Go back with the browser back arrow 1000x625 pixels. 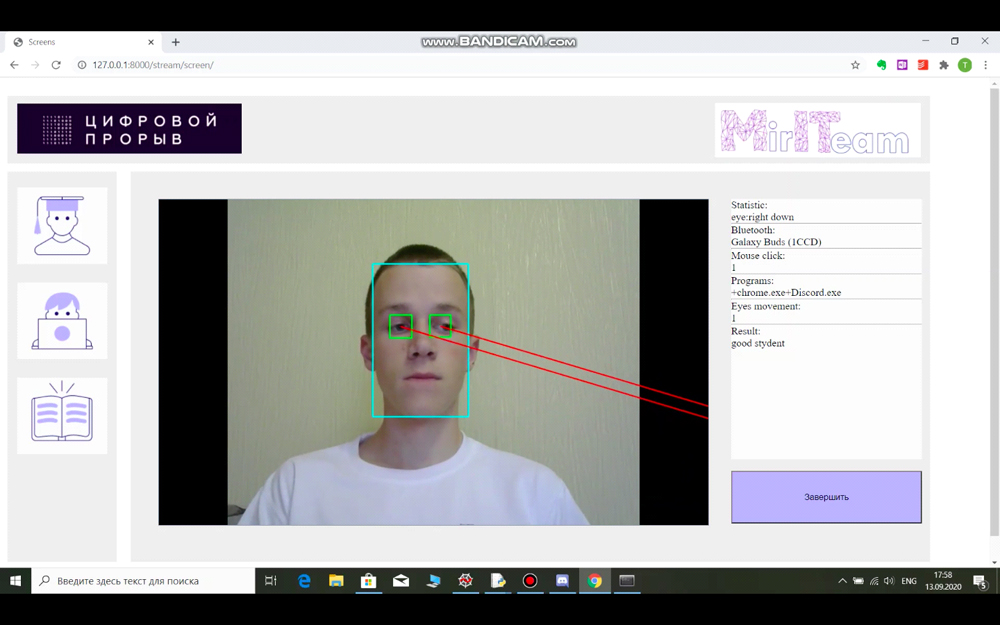click(14, 65)
